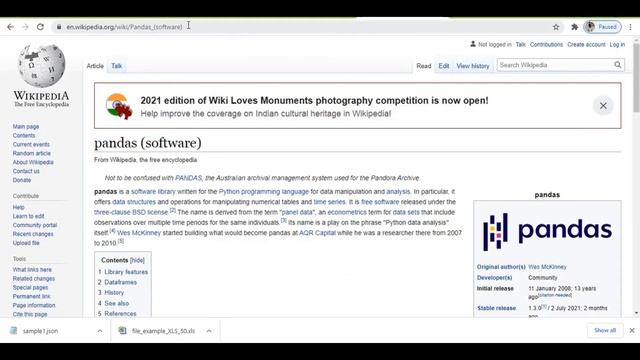Open the View history tab
This screenshot has height=360, width=640.
click(x=473, y=66)
